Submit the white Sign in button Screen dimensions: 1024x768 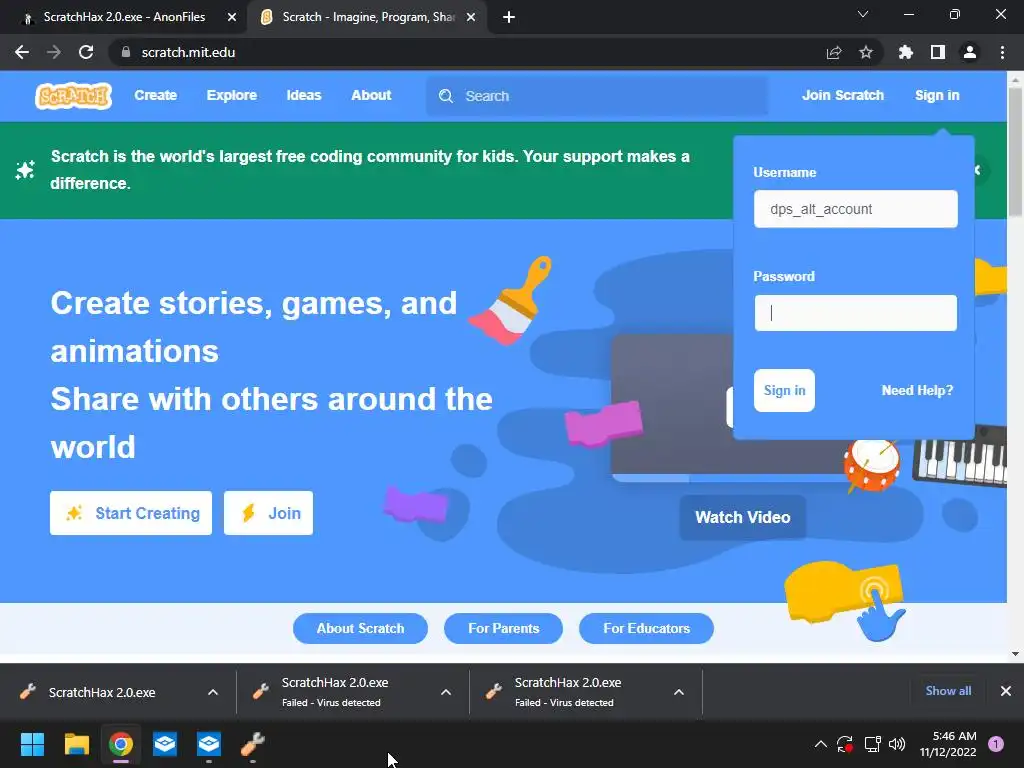click(784, 391)
